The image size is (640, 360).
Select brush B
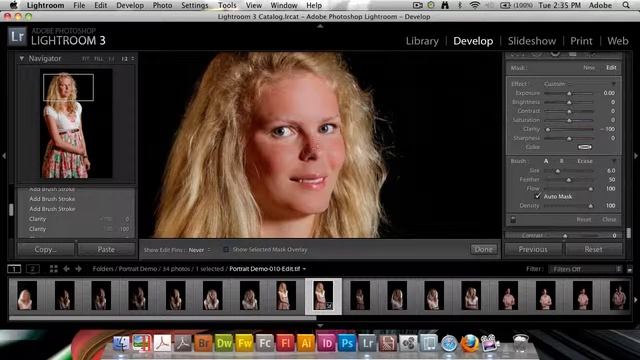click(562, 161)
